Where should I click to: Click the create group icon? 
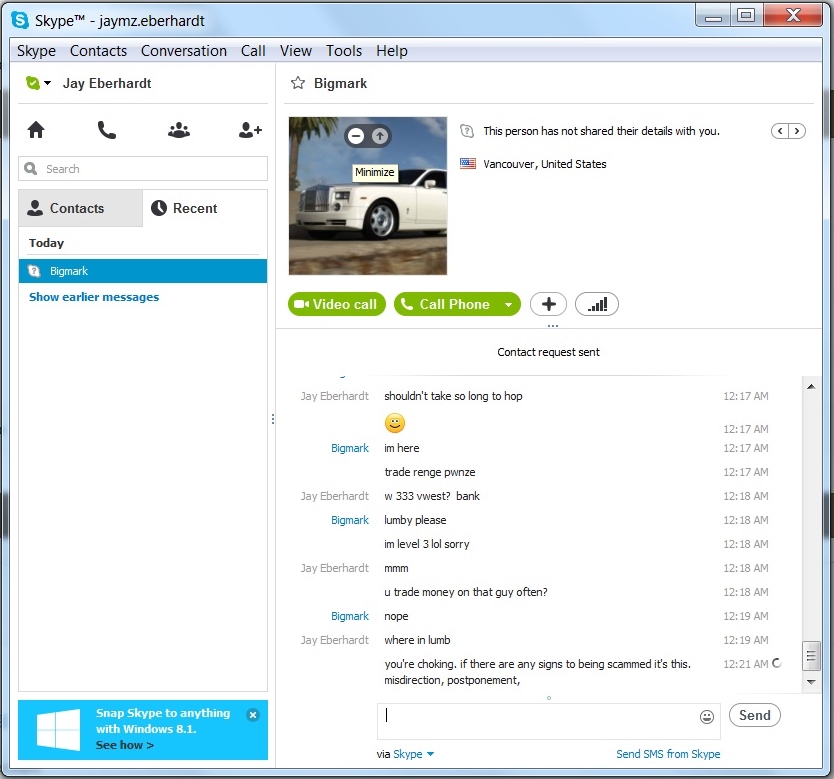179,130
